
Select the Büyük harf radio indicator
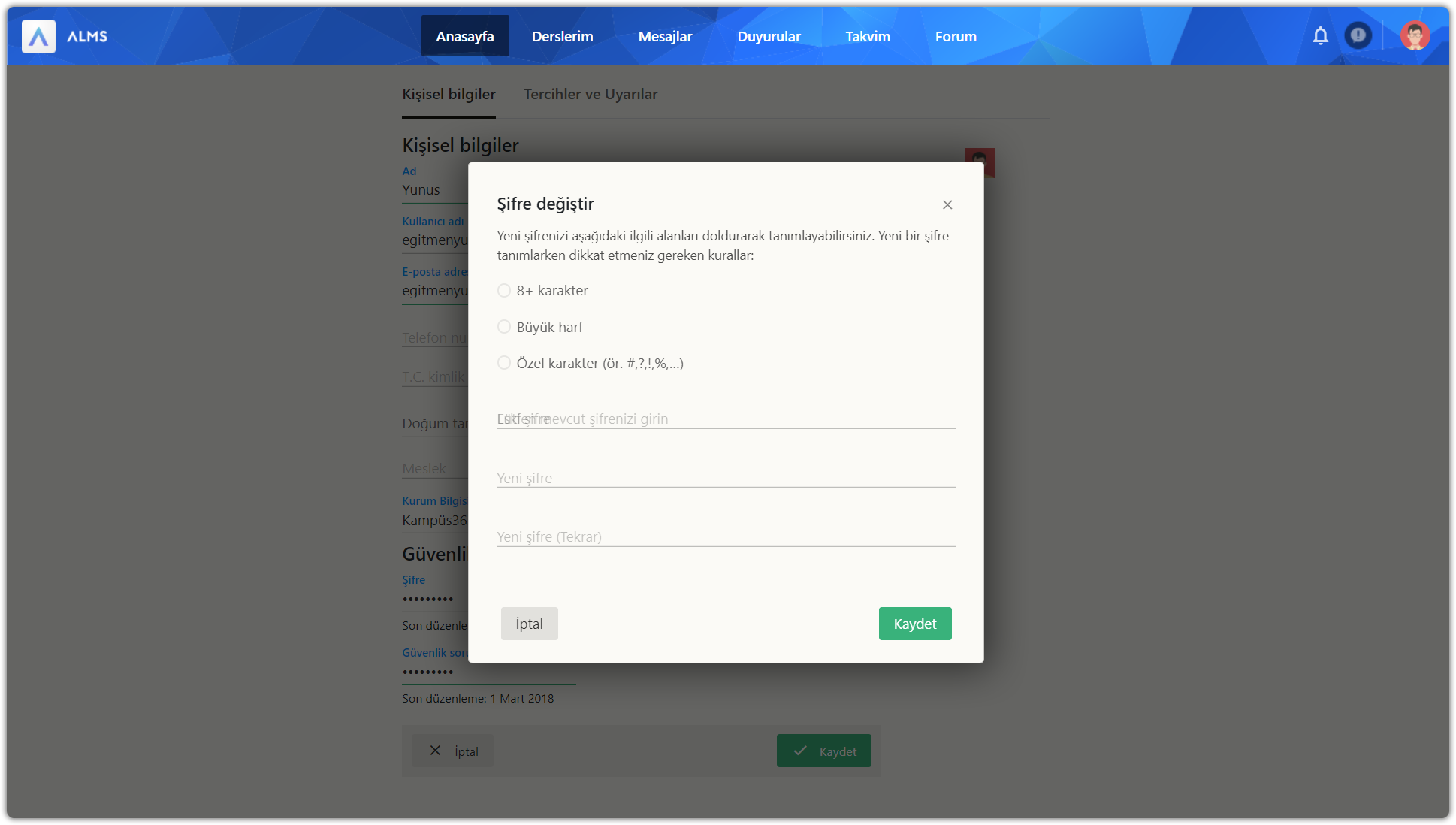(504, 327)
